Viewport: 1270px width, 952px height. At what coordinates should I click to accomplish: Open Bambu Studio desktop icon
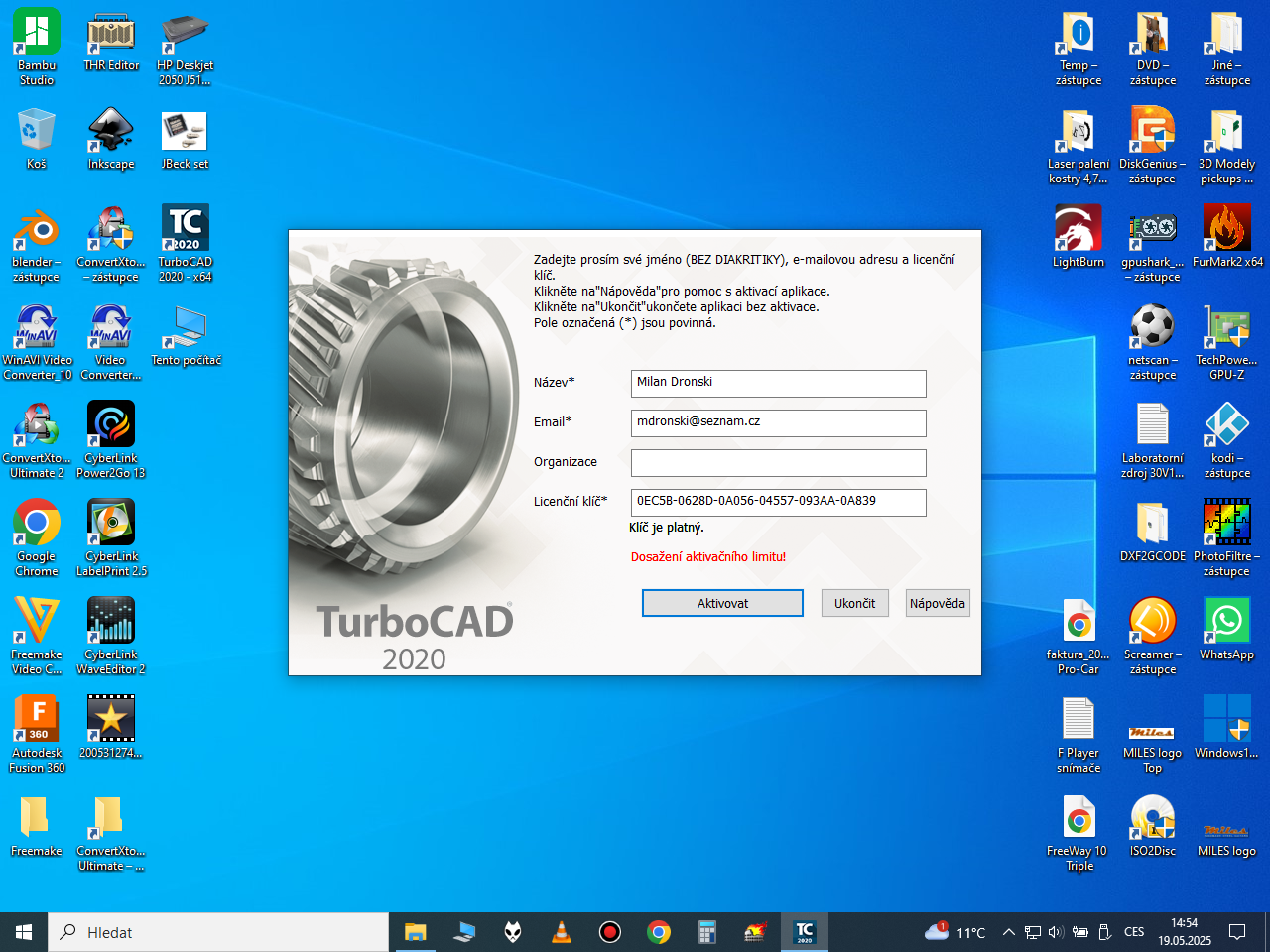(37, 48)
